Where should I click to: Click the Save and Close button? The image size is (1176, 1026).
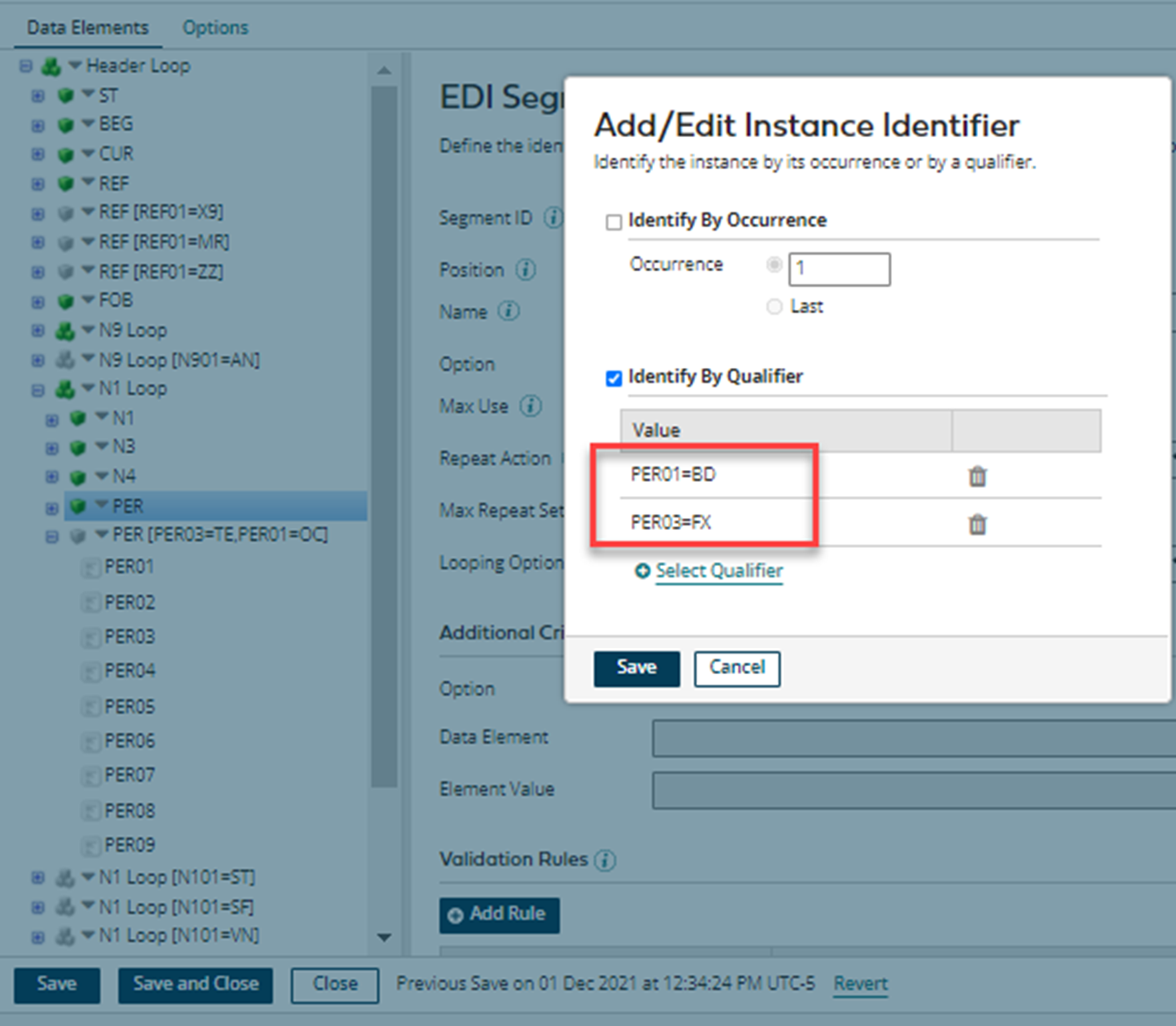click(x=194, y=985)
